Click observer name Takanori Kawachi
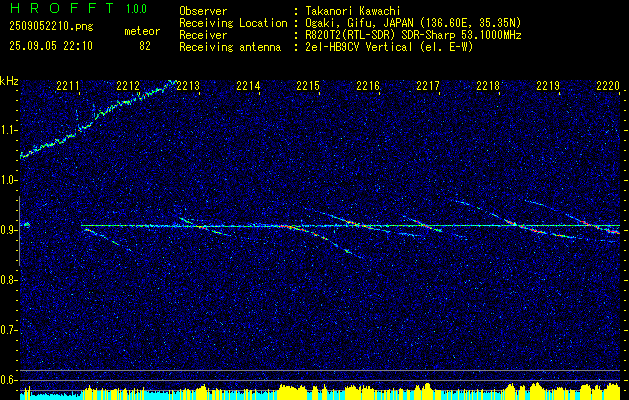629x400 pixels. [x=353, y=11]
